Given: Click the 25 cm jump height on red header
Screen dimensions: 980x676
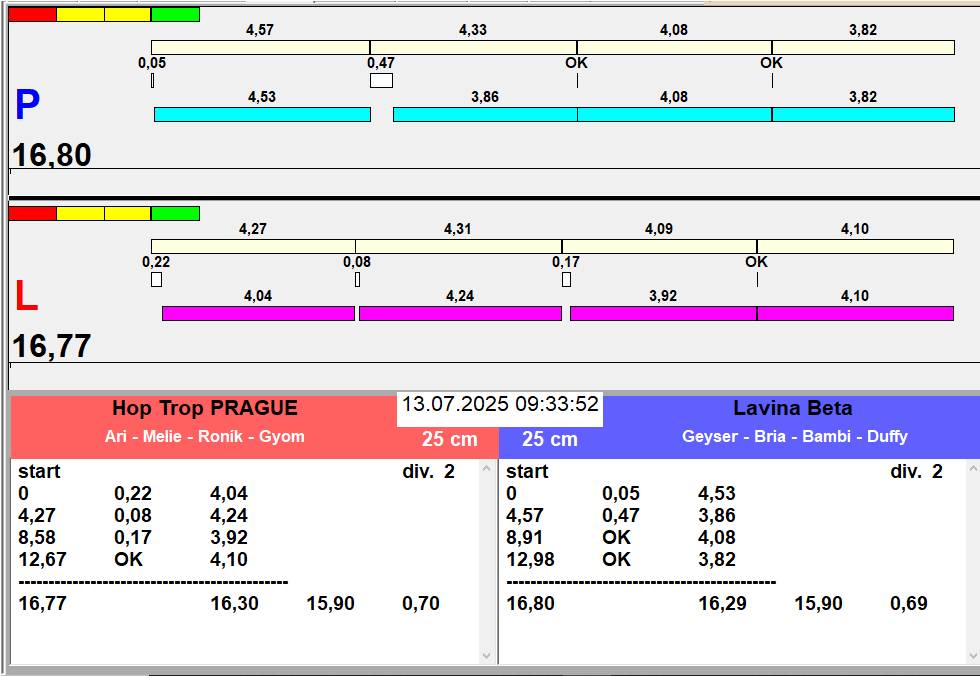Looking at the screenshot, I should 449,439.
